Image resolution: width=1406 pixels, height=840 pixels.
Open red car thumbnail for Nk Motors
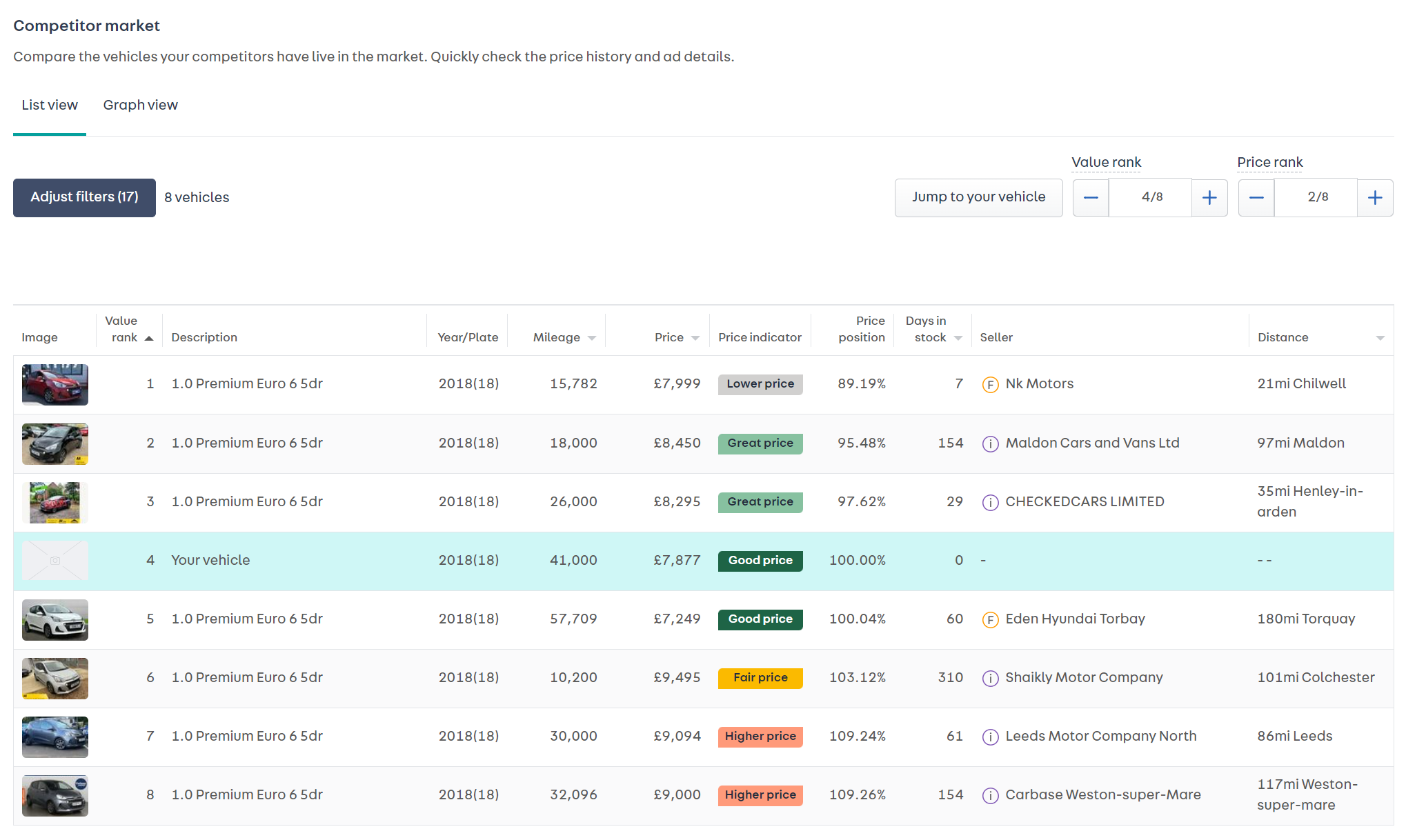coord(55,385)
